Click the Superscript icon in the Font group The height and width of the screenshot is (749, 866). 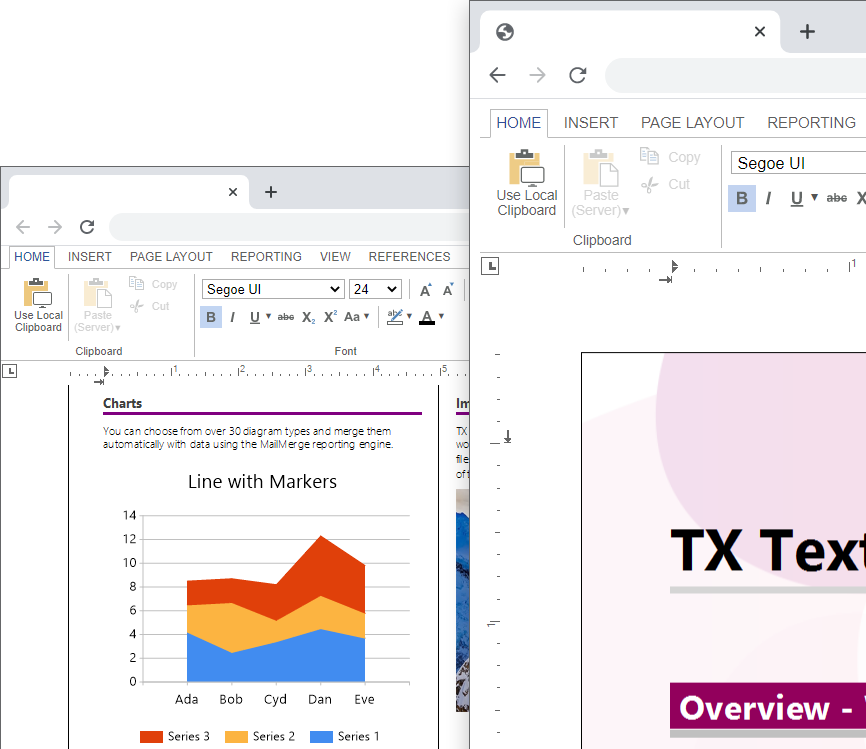click(330, 317)
